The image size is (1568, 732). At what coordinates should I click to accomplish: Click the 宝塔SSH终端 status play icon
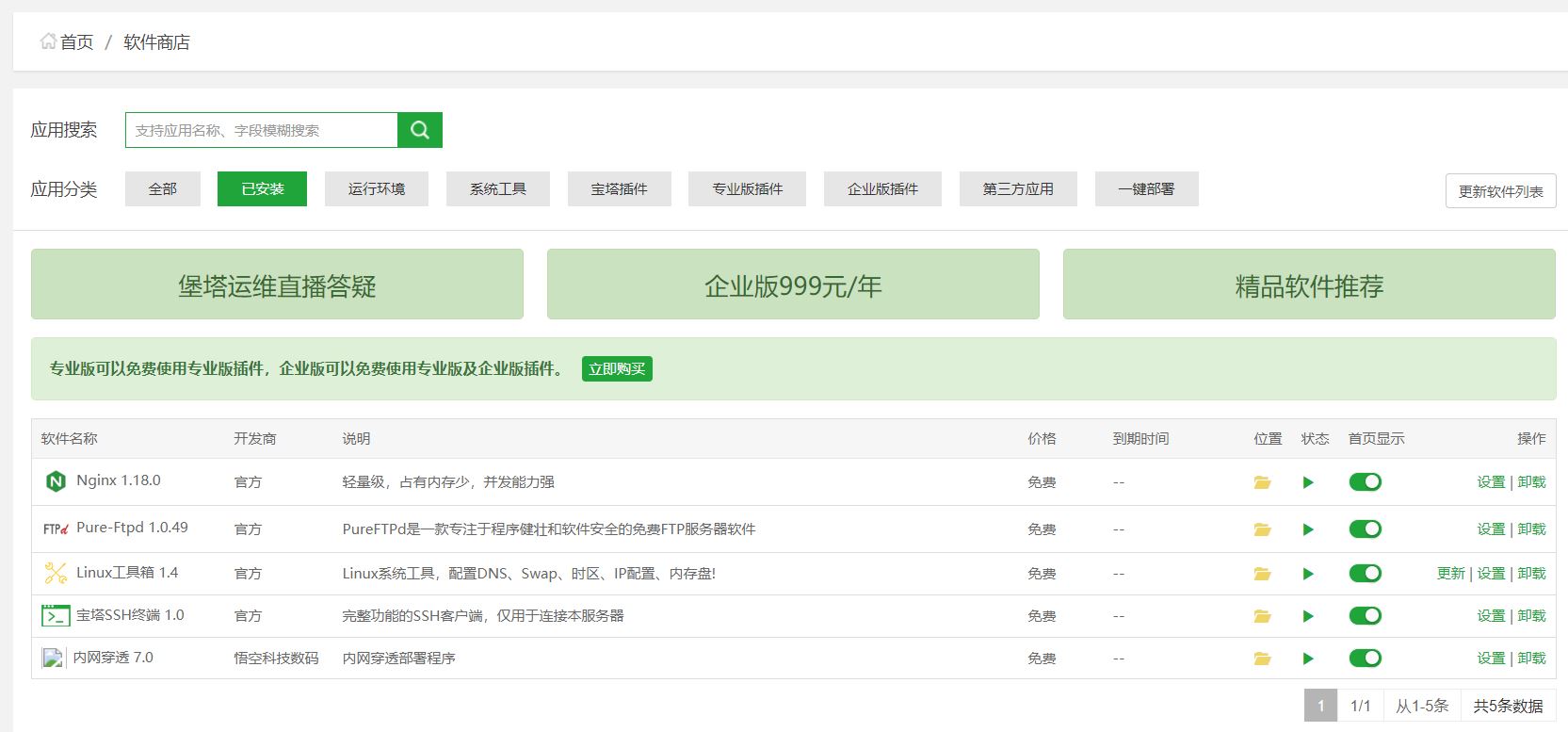pos(1308,616)
